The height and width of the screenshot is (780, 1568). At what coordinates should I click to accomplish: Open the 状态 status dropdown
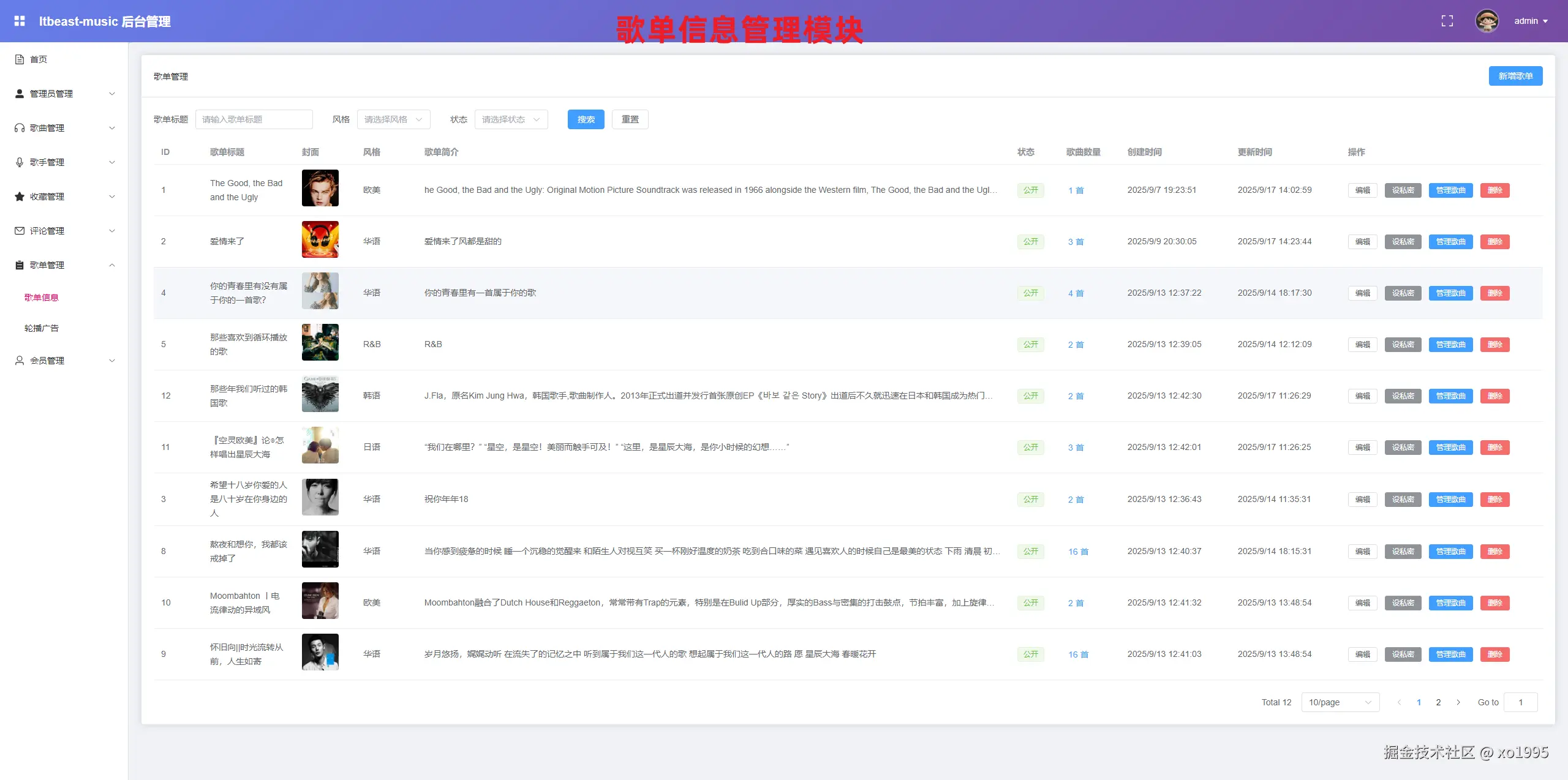pyautogui.click(x=511, y=119)
